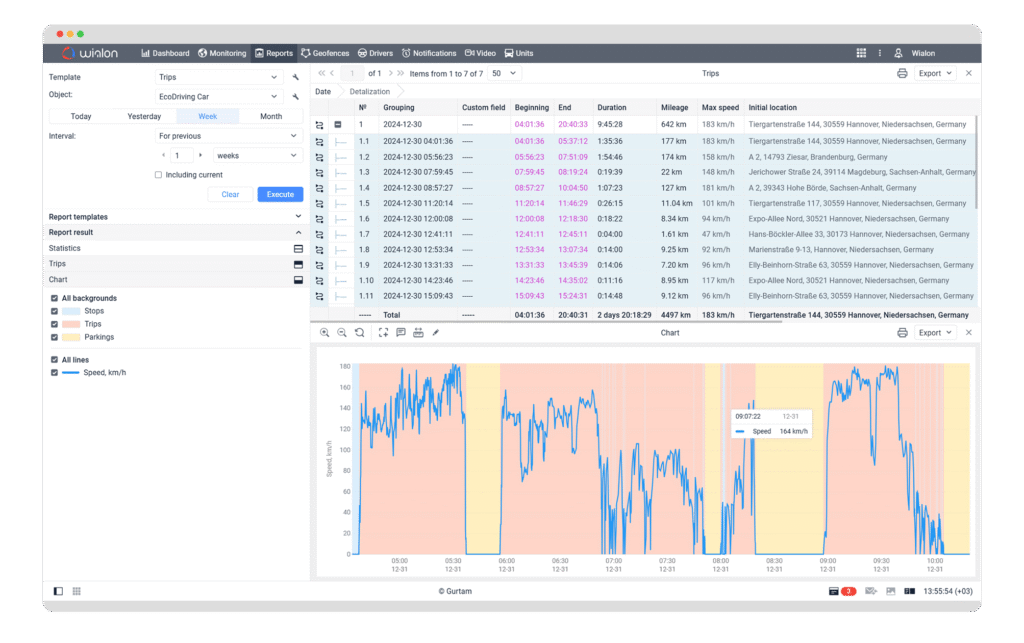Click the wrench icon next to Object
Viewport: 1024px width, 643px height.
tap(296, 97)
